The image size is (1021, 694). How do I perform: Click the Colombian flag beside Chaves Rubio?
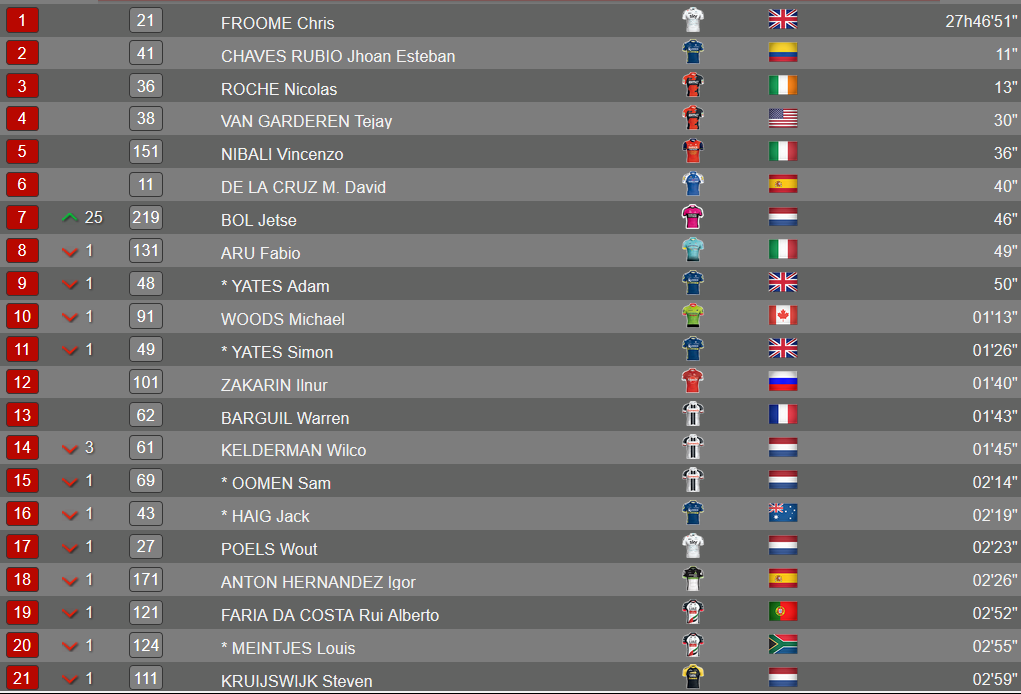[783, 53]
